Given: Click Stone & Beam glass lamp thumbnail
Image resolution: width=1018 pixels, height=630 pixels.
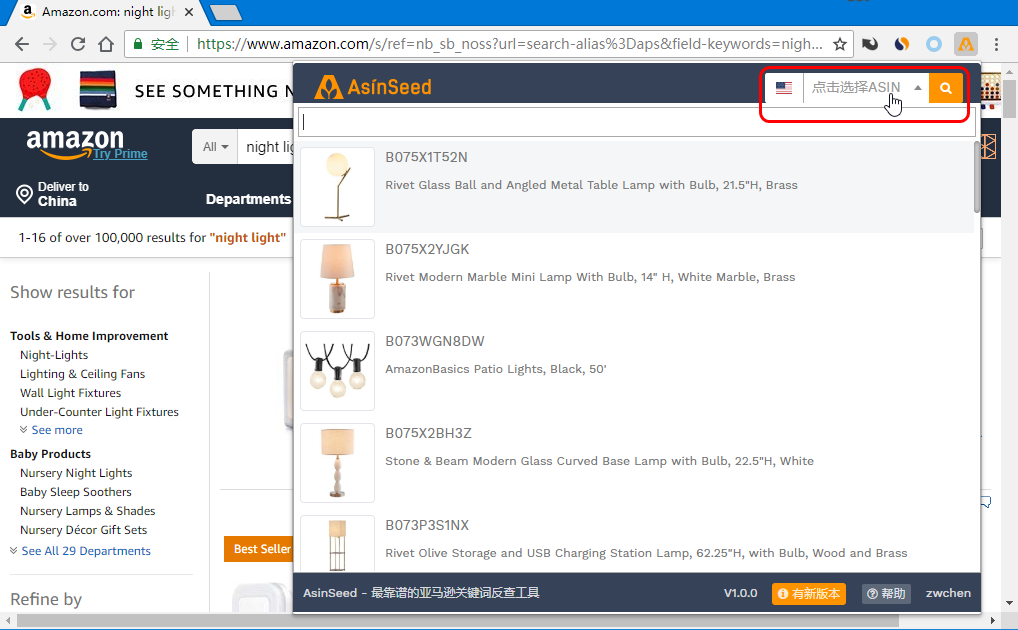Looking at the screenshot, I should pyautogui.click(x=337, y=463).
